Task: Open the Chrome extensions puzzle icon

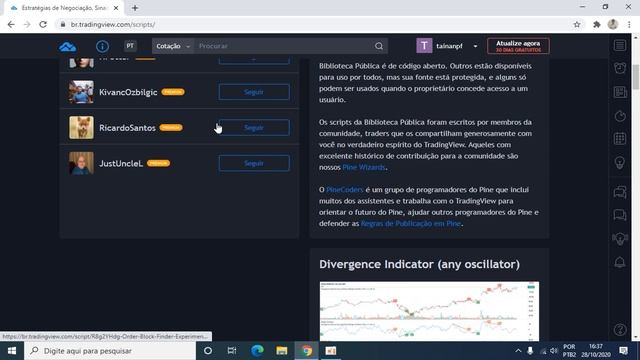Action: (596, 24)
